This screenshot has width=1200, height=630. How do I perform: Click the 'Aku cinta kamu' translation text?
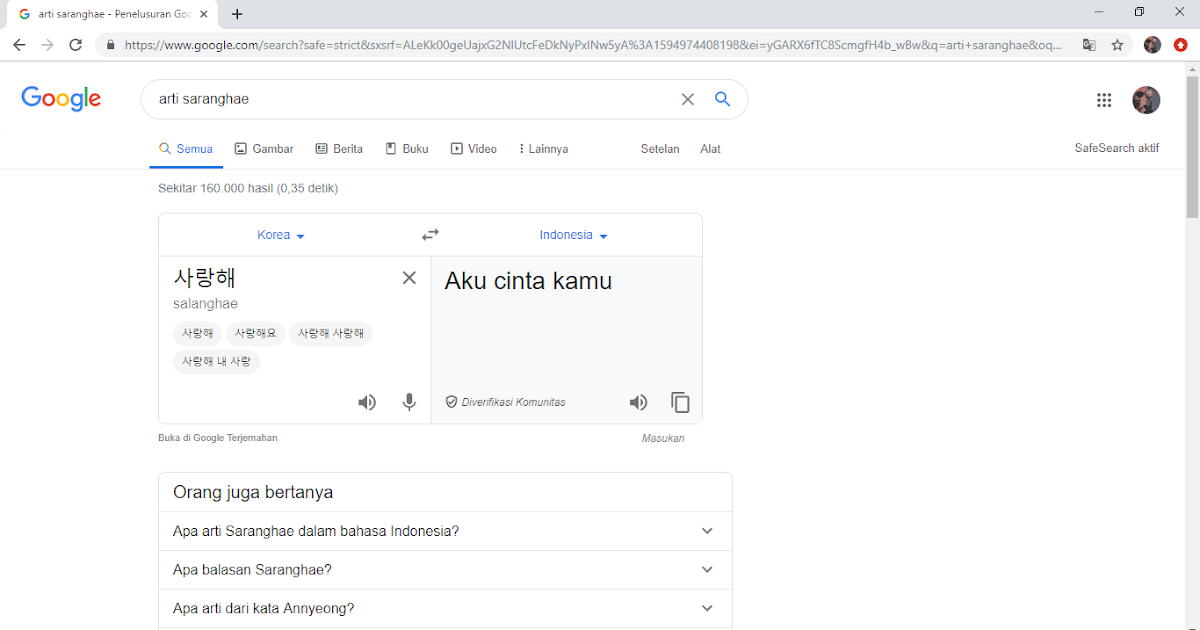coord(528,281)
